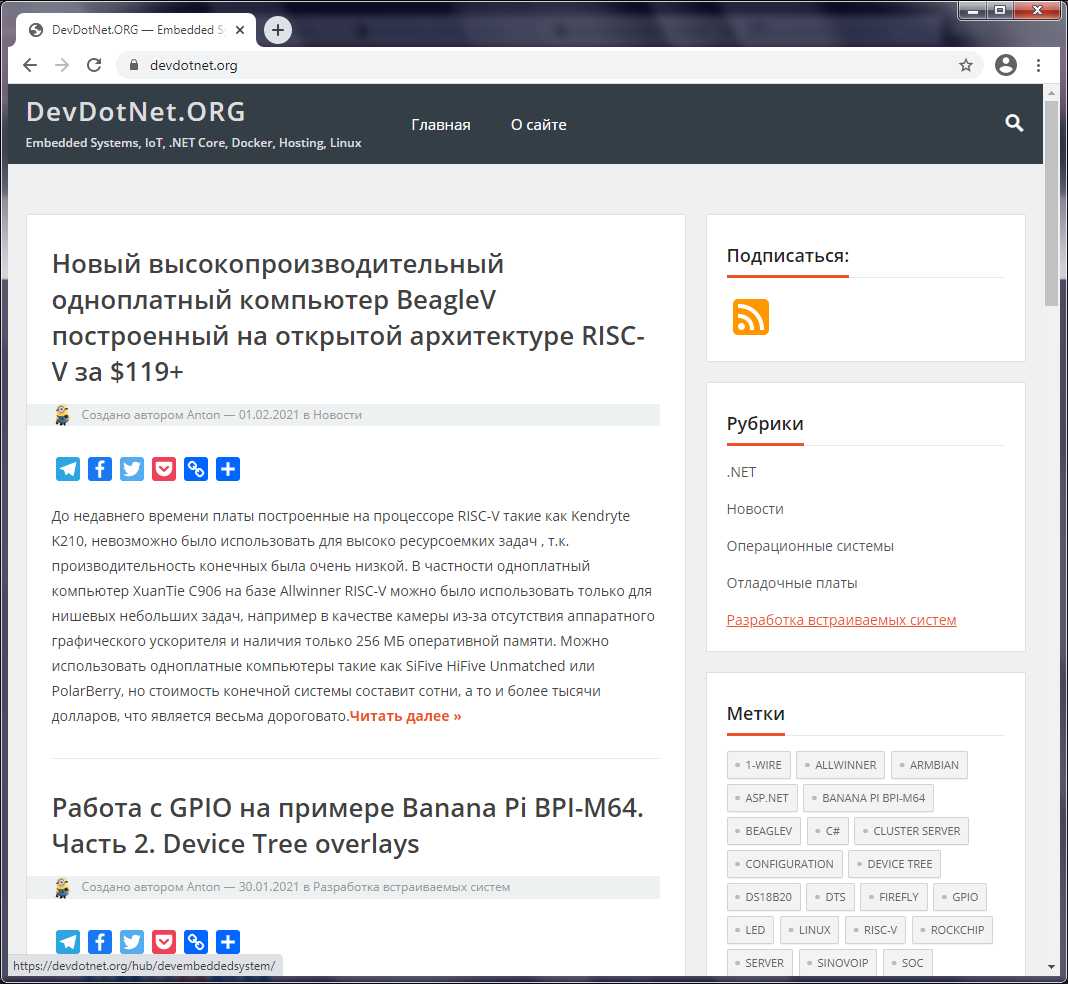Viewport: 1068px width, 984px height.
Task: Click Разработка встраиваемых систем in GPIO post meta
Action: coord(411,887)
